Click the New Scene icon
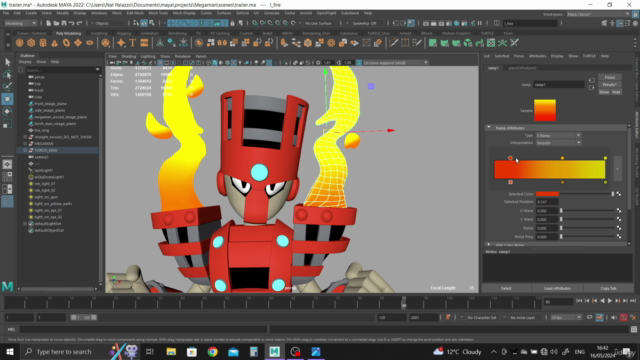Screen dimensions: 640x360 click(48, 23)
